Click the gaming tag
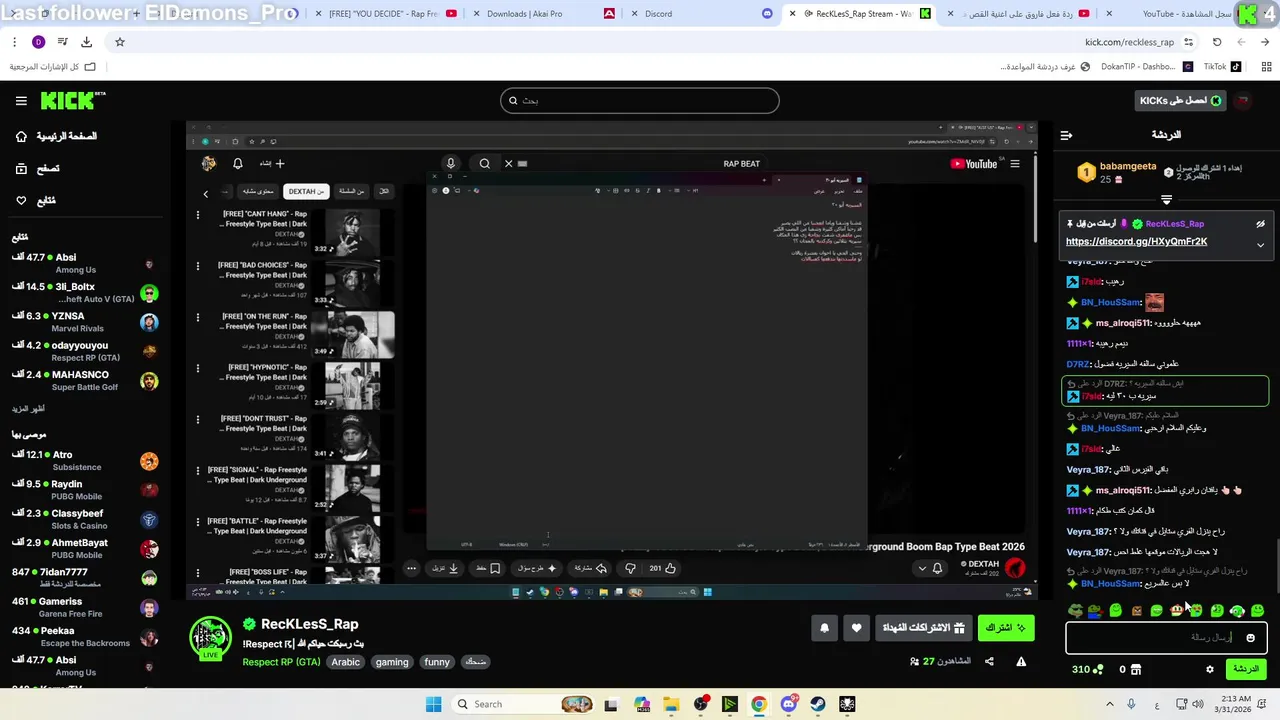 (392, 662)
